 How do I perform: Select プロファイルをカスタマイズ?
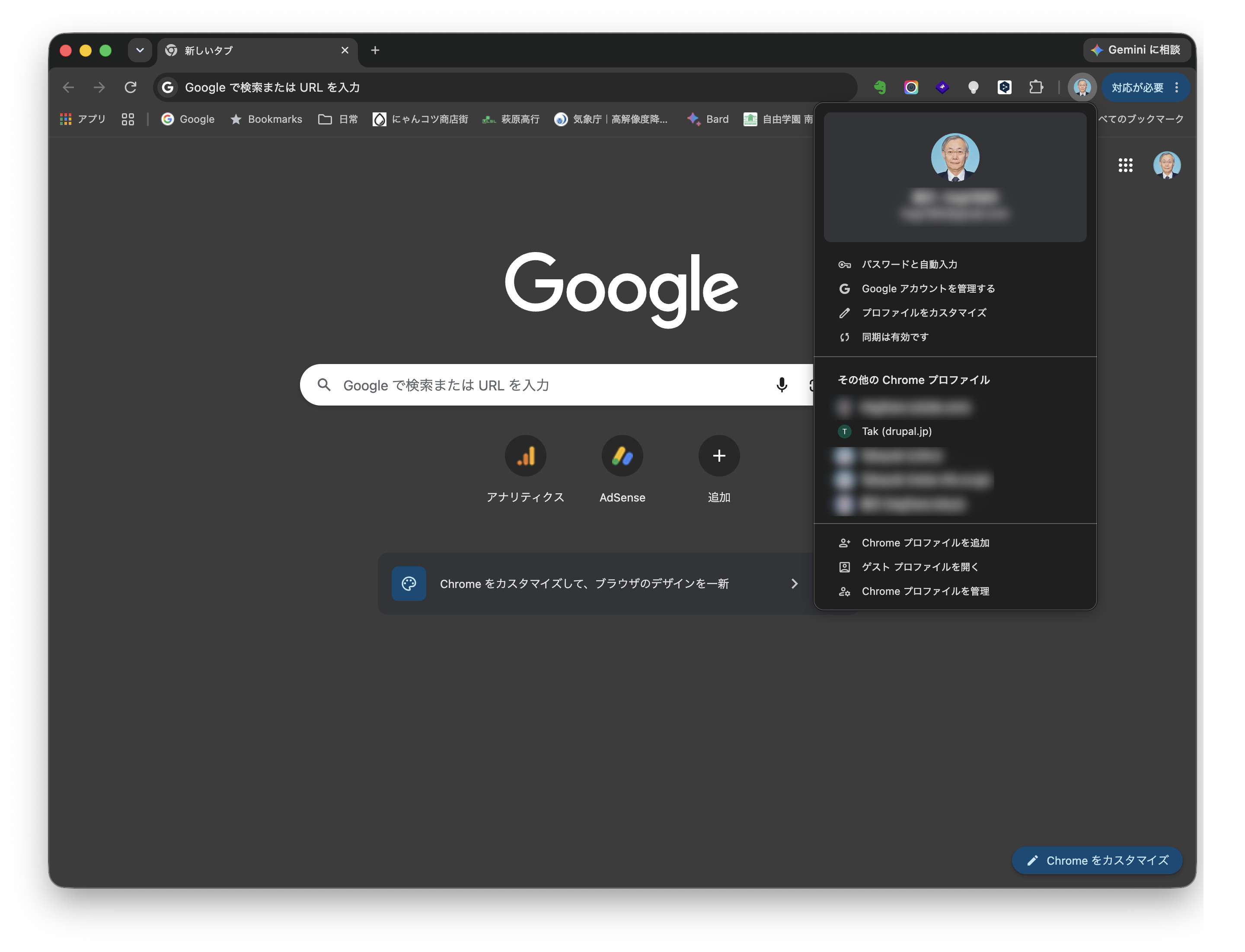955,313
